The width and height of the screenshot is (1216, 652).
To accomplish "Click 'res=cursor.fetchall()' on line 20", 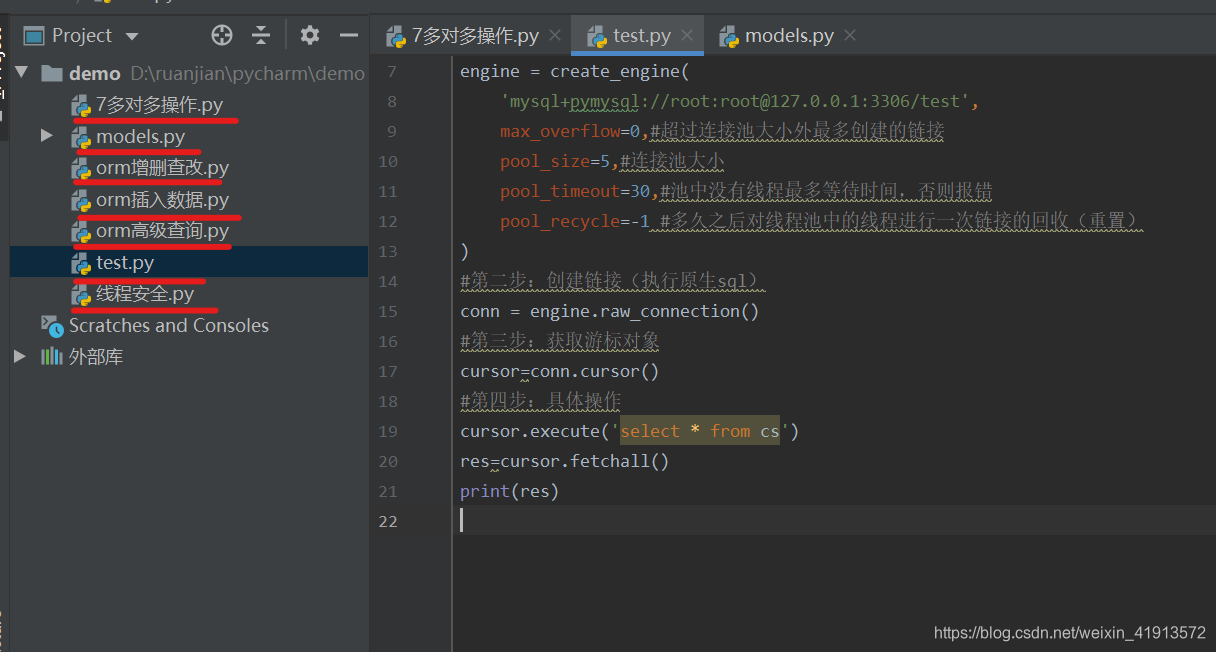I will point(565,462).
